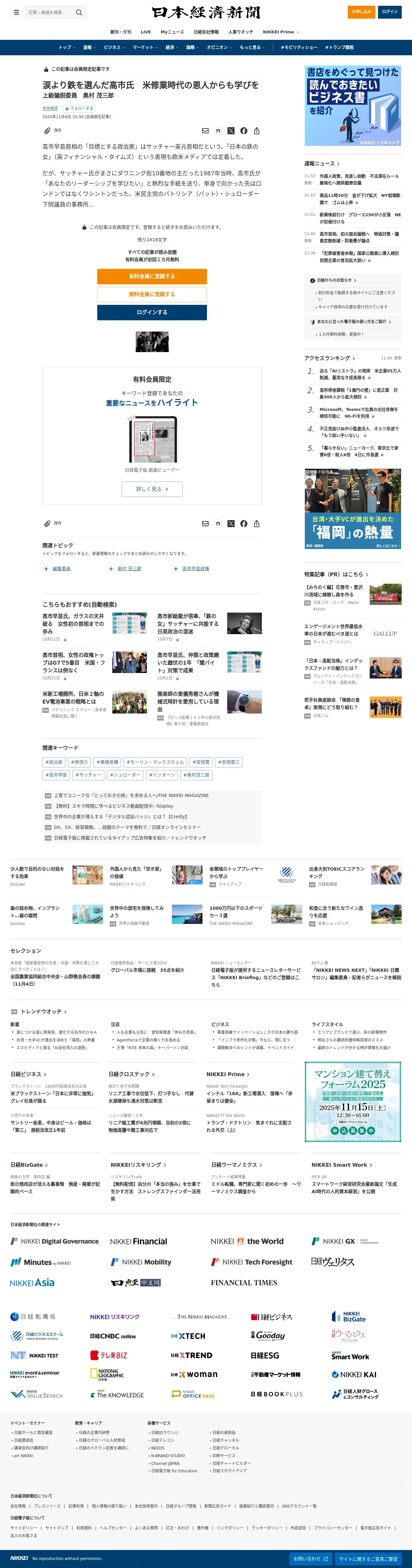Screen dimensions: 412x1568
Task: Follow the 編集委員 topic with its plus
Action: pos(46,569)
